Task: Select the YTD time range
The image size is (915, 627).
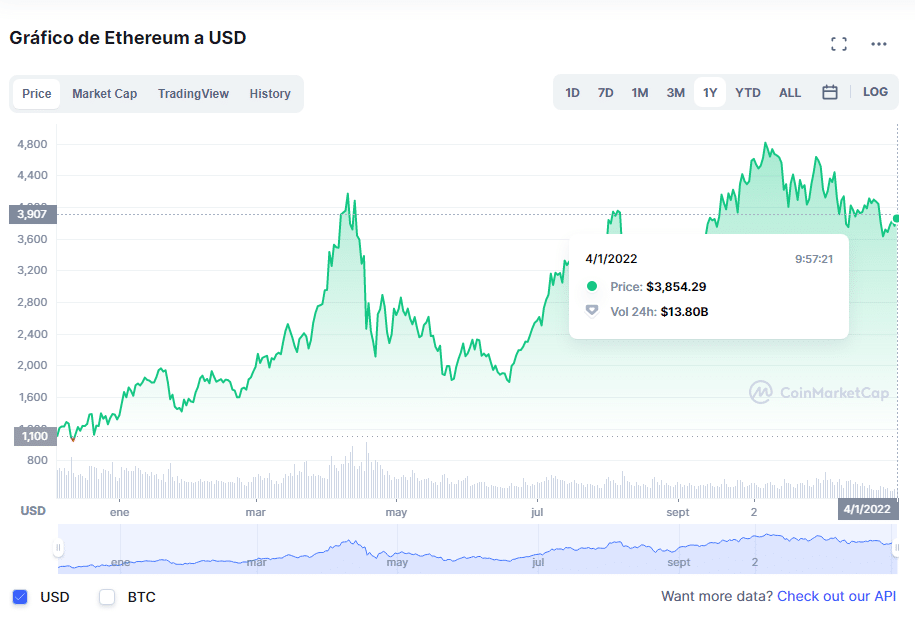Action: coord(748,92)
